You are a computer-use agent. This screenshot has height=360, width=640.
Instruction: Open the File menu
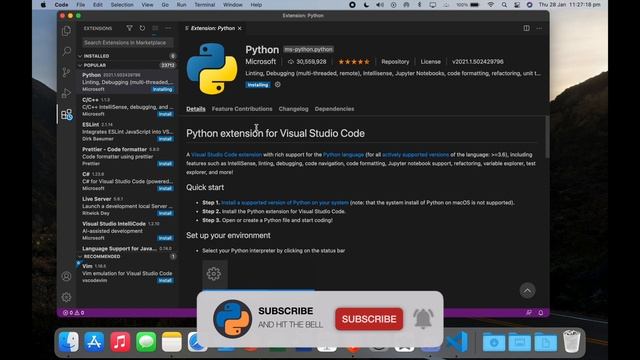click(81, 5)
